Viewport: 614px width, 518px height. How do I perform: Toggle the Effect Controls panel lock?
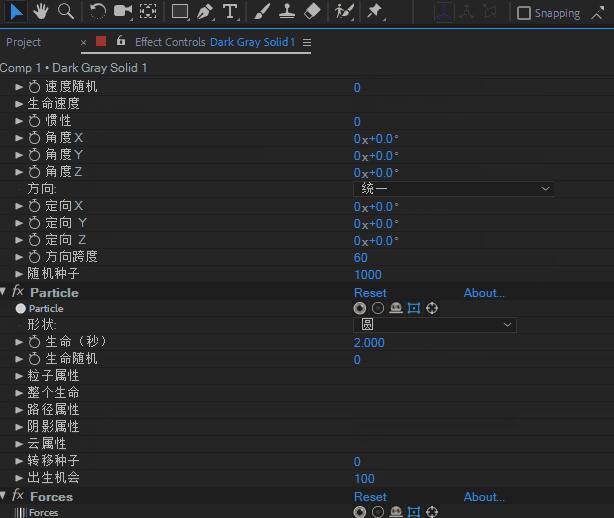pyautogui.click(x=121, y=40)
